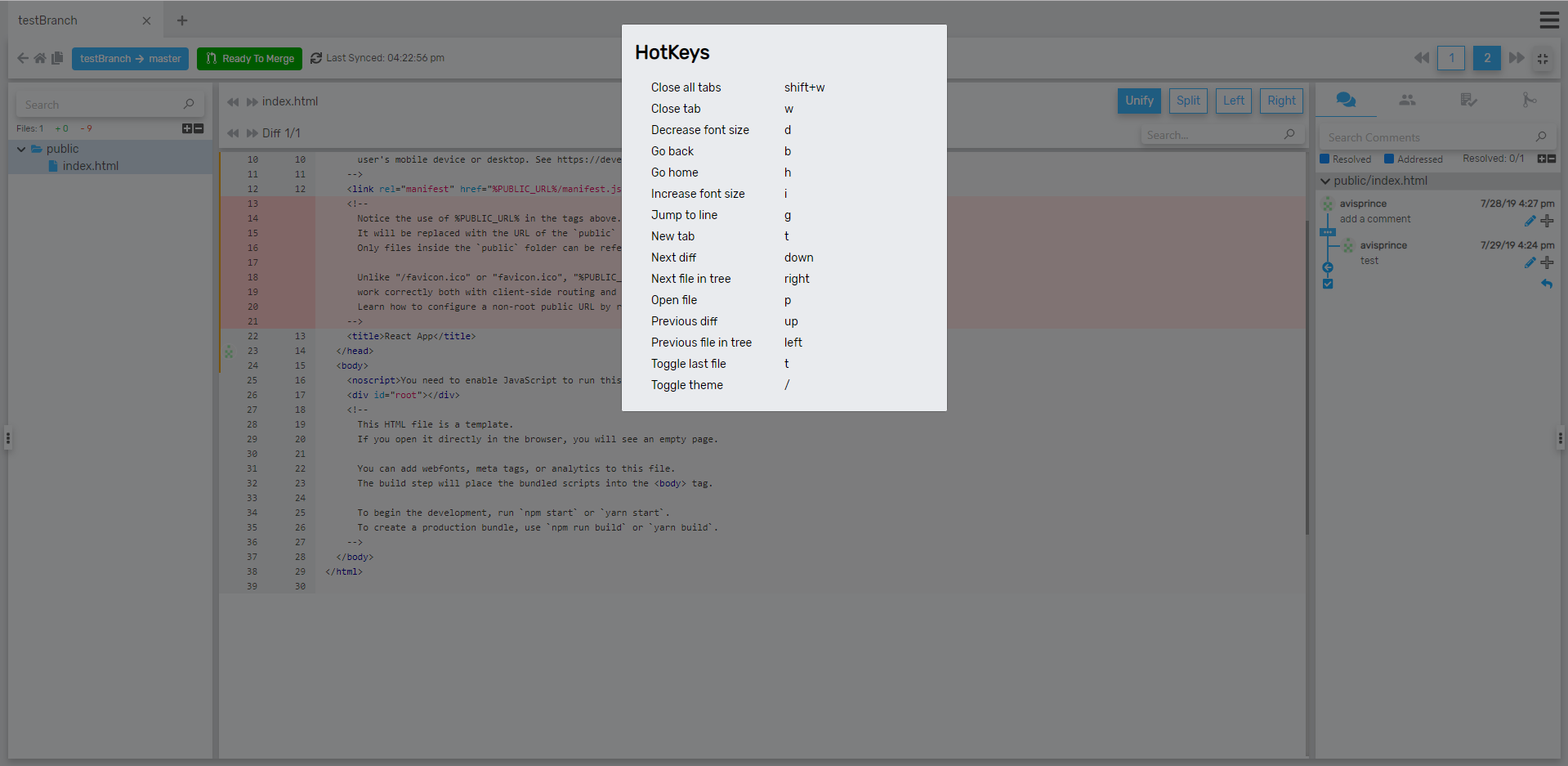Click search magnifier in file tree search
1568x766 pixels.
pyautogui.click(x=189, y=104)
